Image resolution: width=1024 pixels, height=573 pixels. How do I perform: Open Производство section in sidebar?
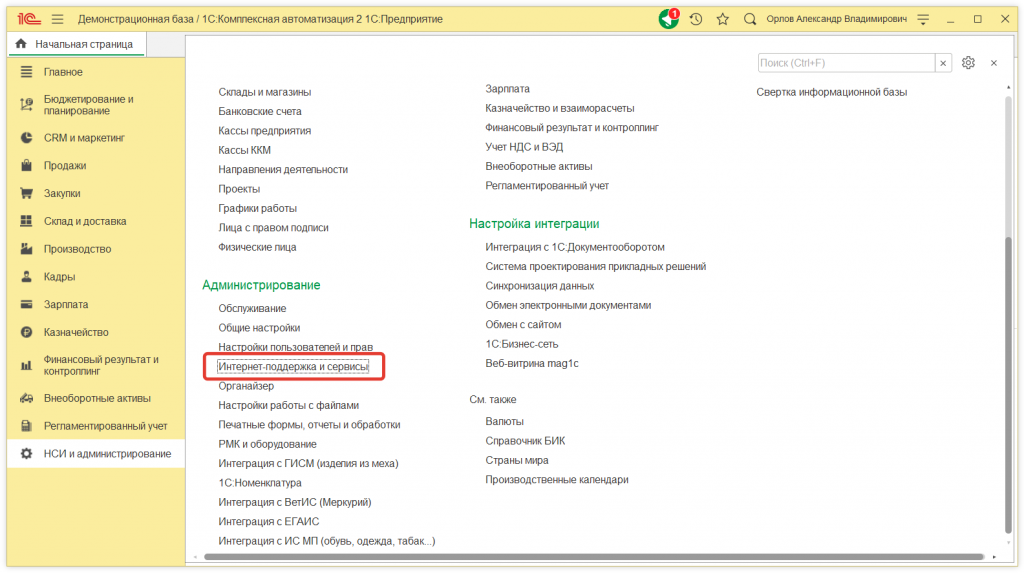coord(96,249)
